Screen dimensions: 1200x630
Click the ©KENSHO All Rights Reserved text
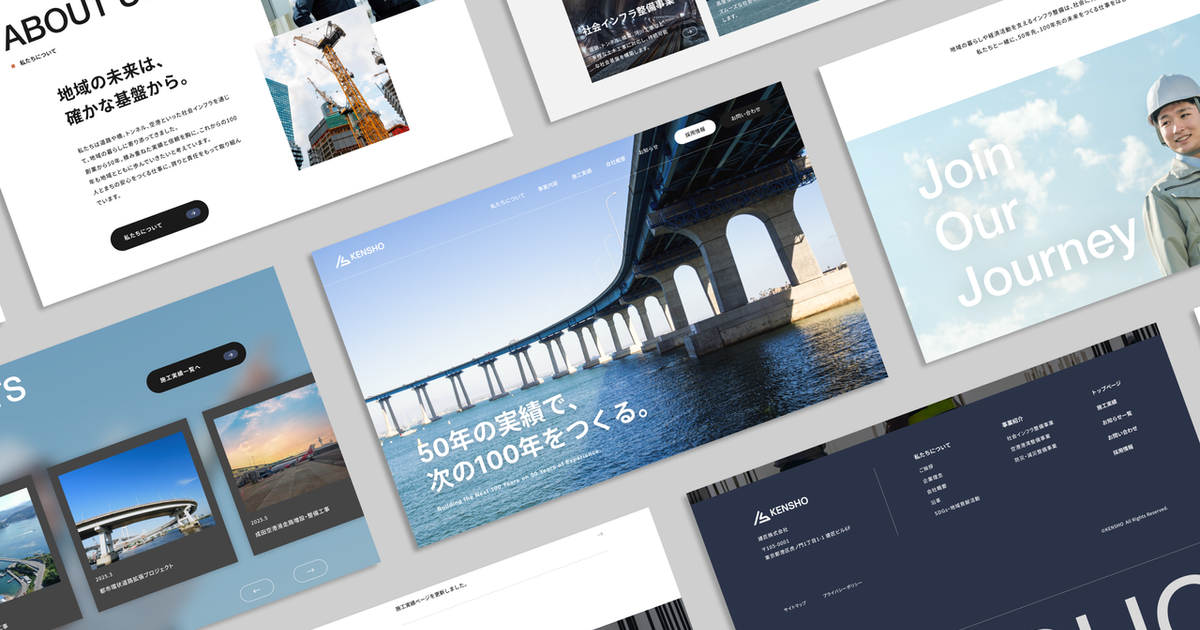click(x=1136, y=519)
